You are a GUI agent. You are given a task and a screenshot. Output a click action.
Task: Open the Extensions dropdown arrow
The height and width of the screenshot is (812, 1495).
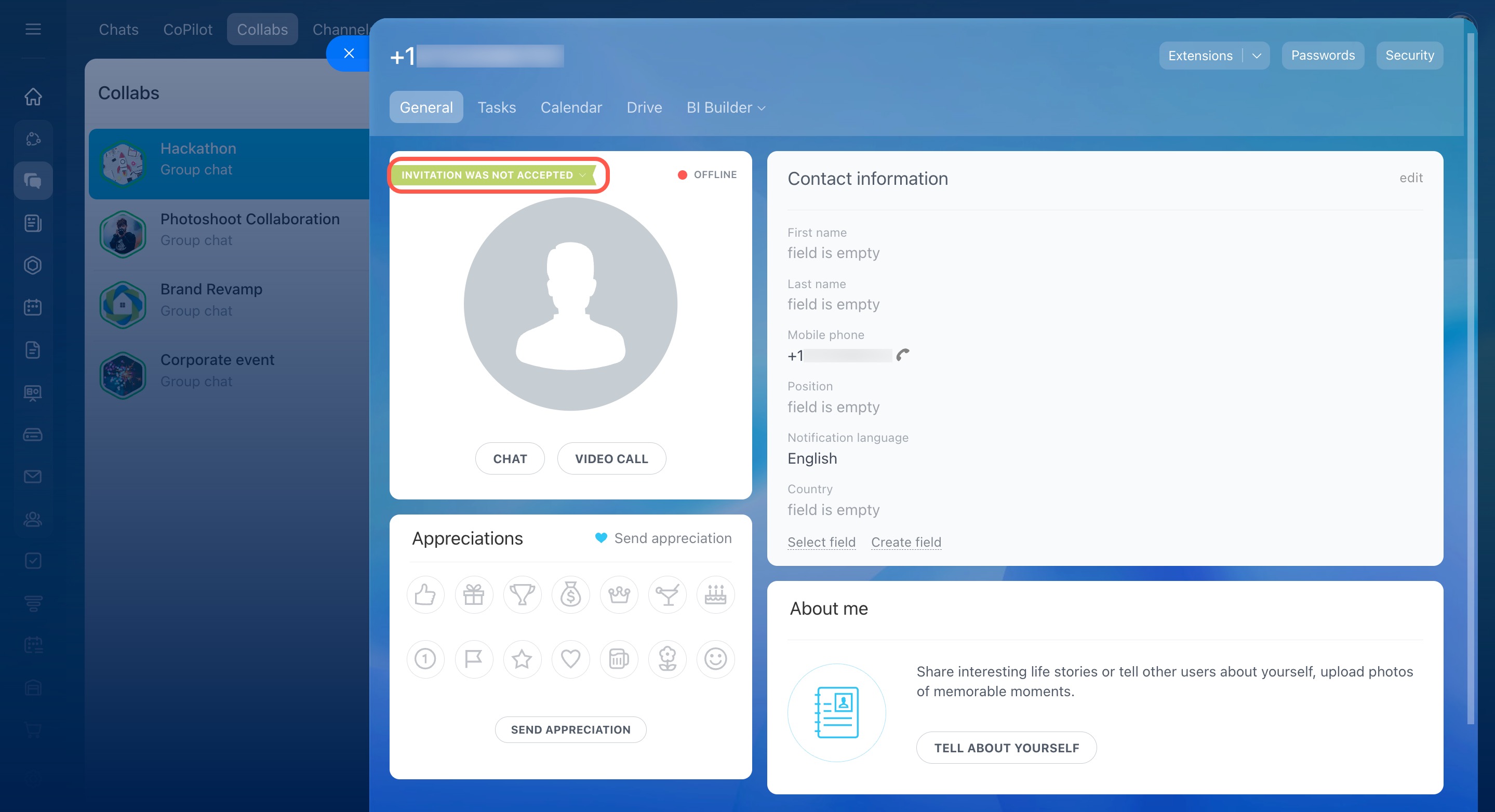pyautogui.click(x=1257, y=56)
